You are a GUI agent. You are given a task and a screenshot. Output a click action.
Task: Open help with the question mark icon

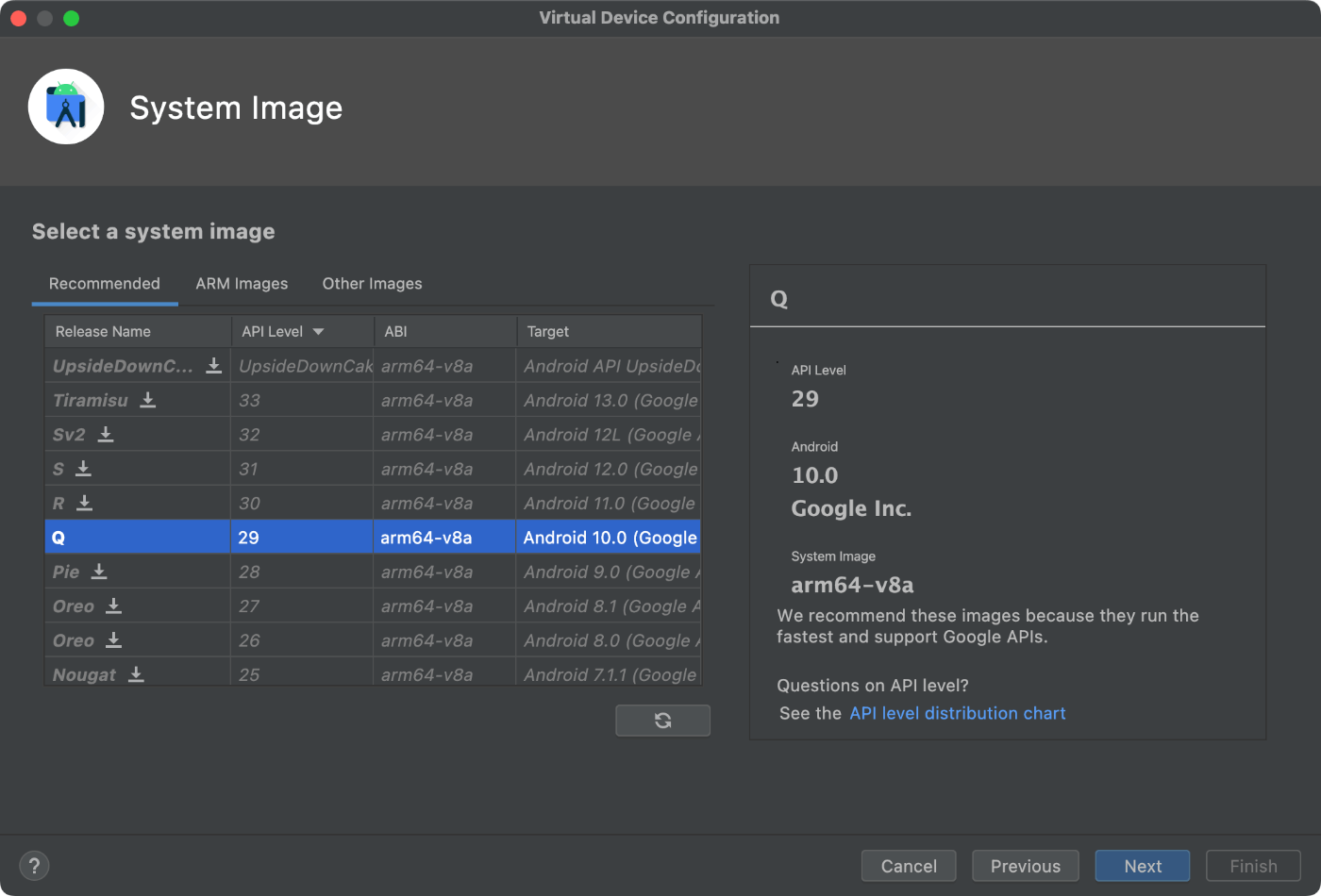point(34,866)
